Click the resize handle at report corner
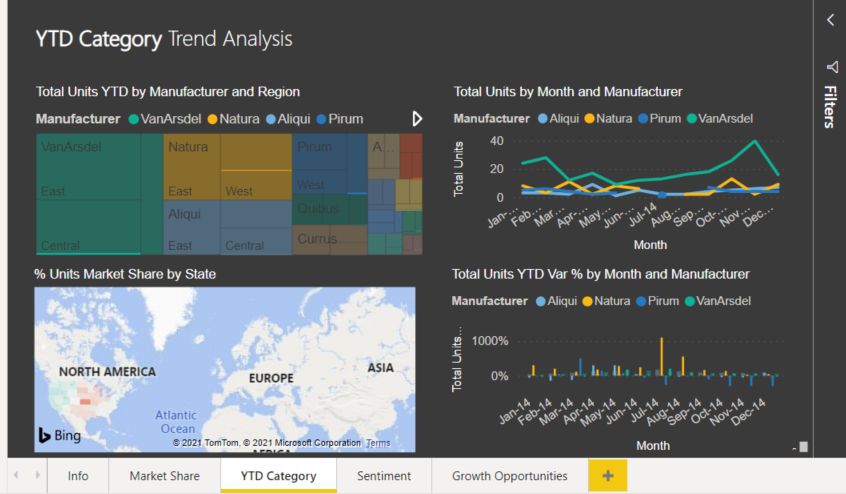Viewport: 846px width, 494px height. pos(803,447)
